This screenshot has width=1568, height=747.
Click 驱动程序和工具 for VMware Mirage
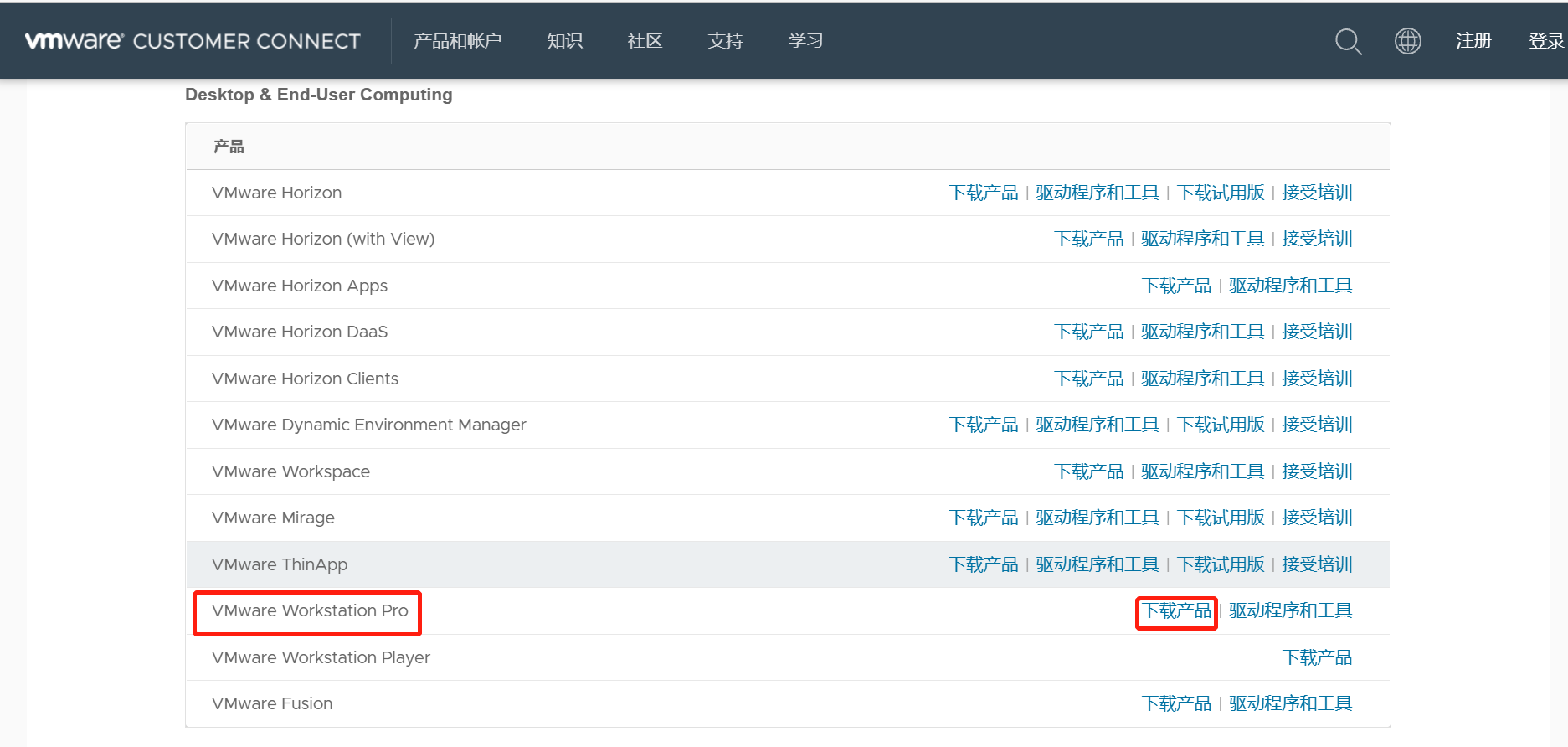1098,518
